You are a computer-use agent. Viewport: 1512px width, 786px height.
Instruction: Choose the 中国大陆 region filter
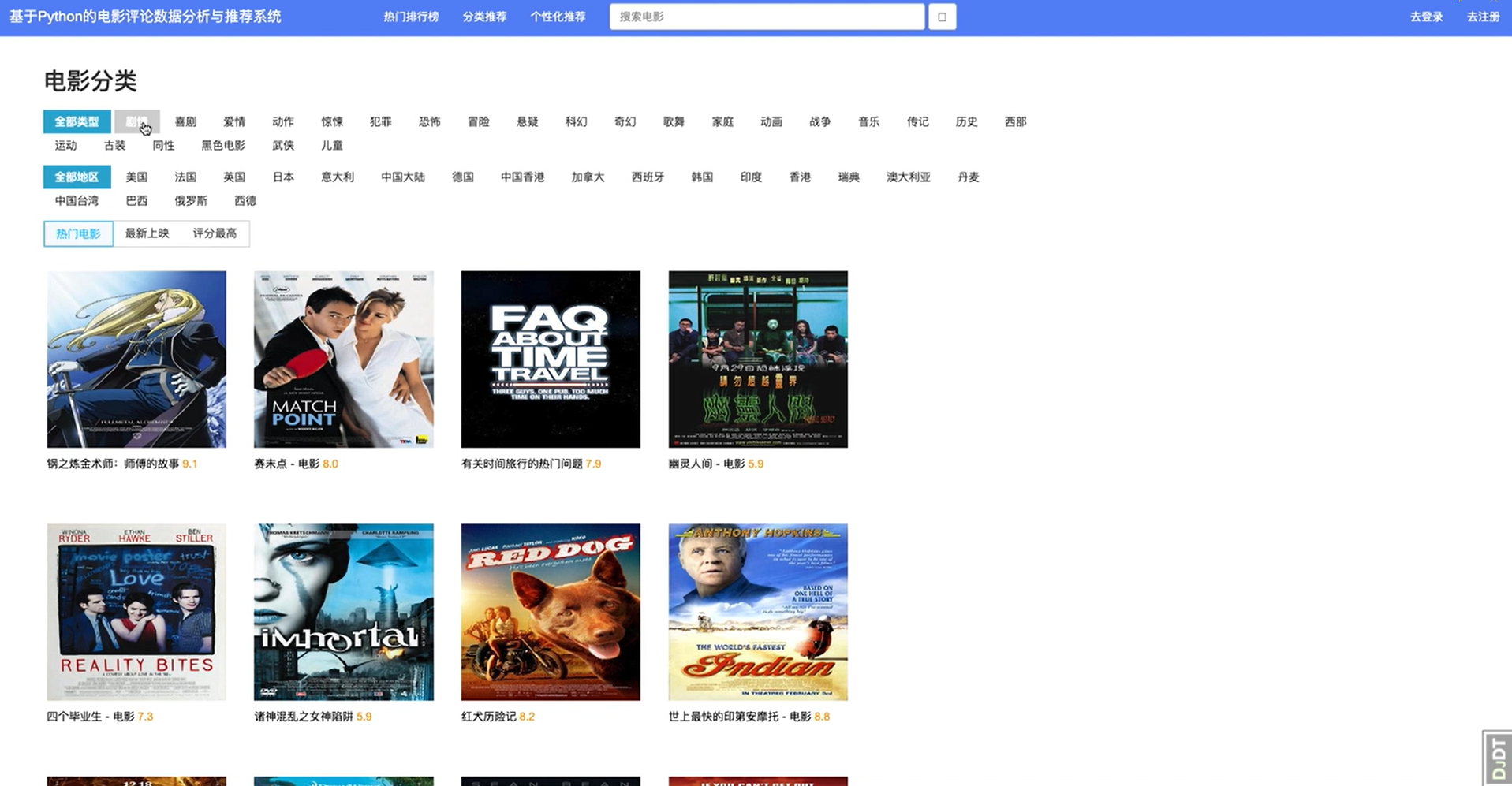coord(403,177)
